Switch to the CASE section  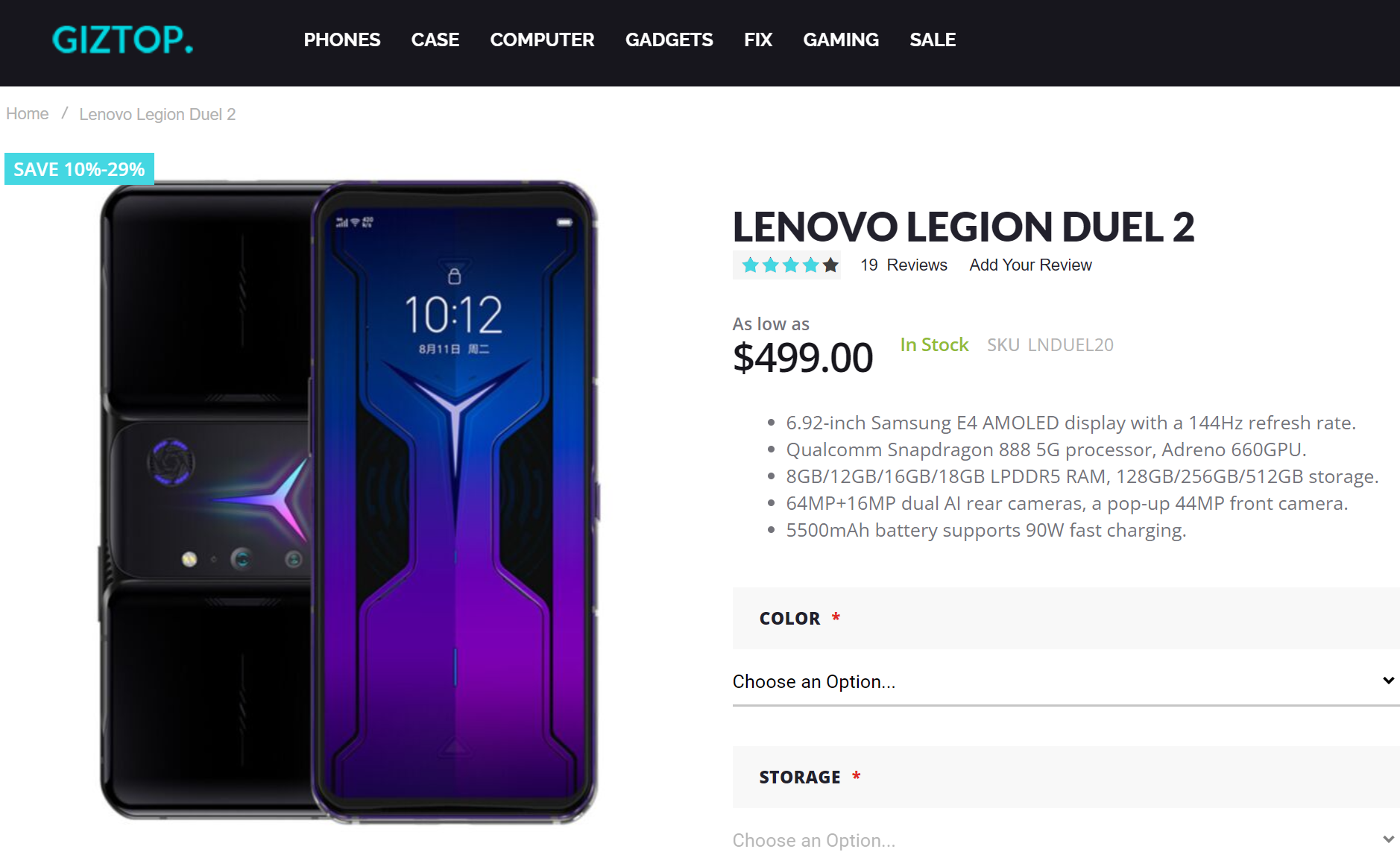coord(435,40)
